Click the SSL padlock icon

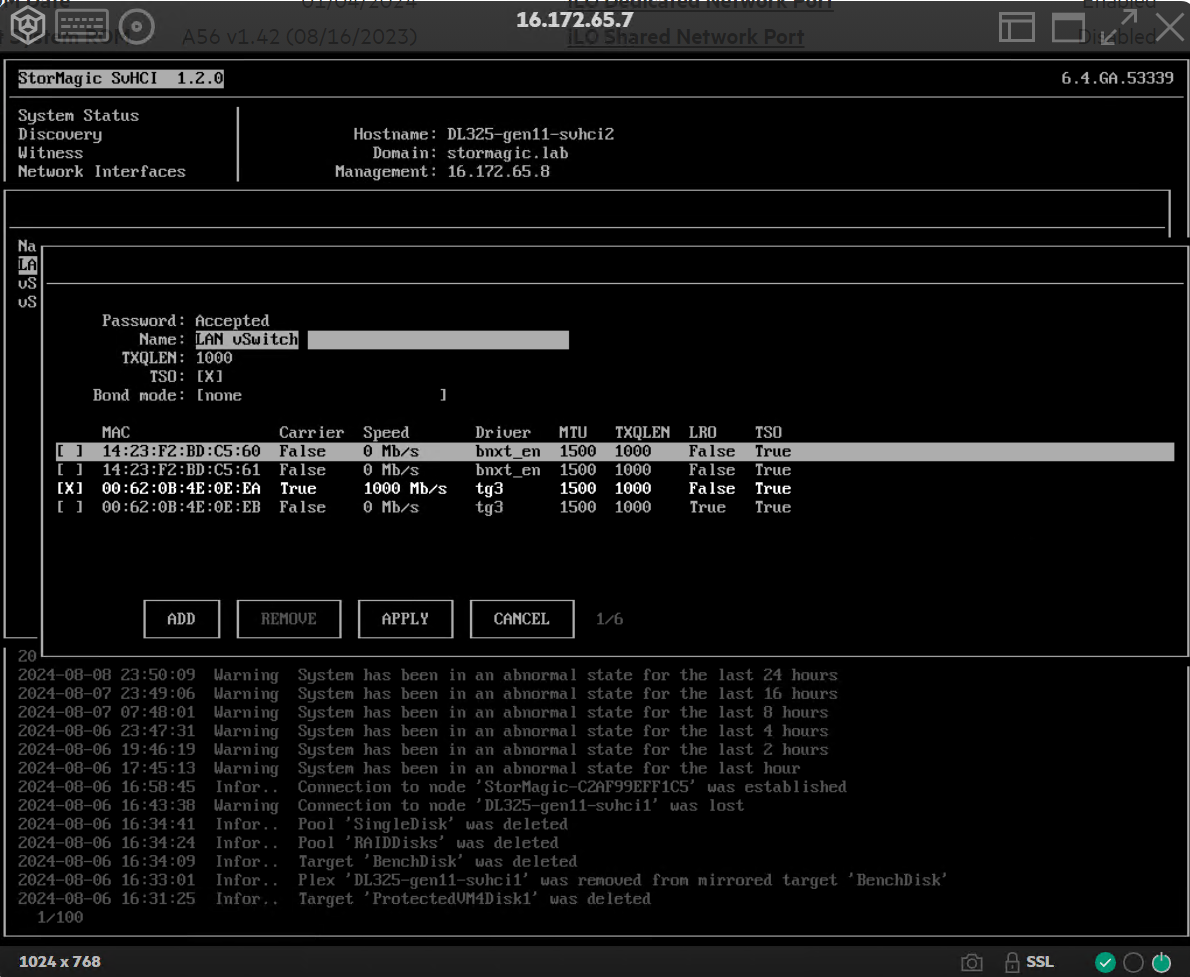pyautogui.click(x=1012, y=962)
